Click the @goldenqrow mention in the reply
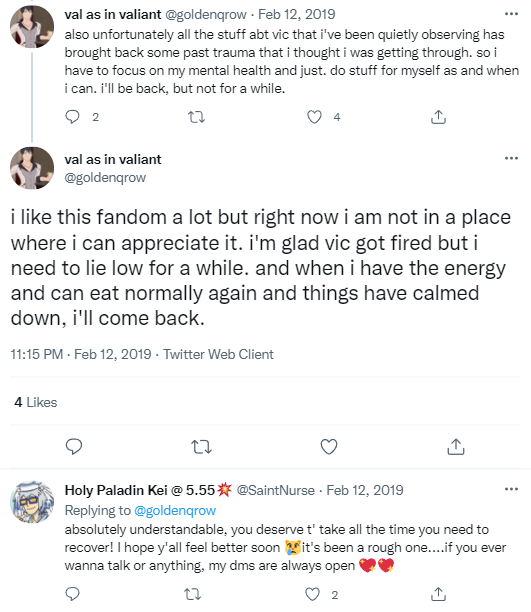Viewport: 531px width, 612px height. click(x=175, y=510)
